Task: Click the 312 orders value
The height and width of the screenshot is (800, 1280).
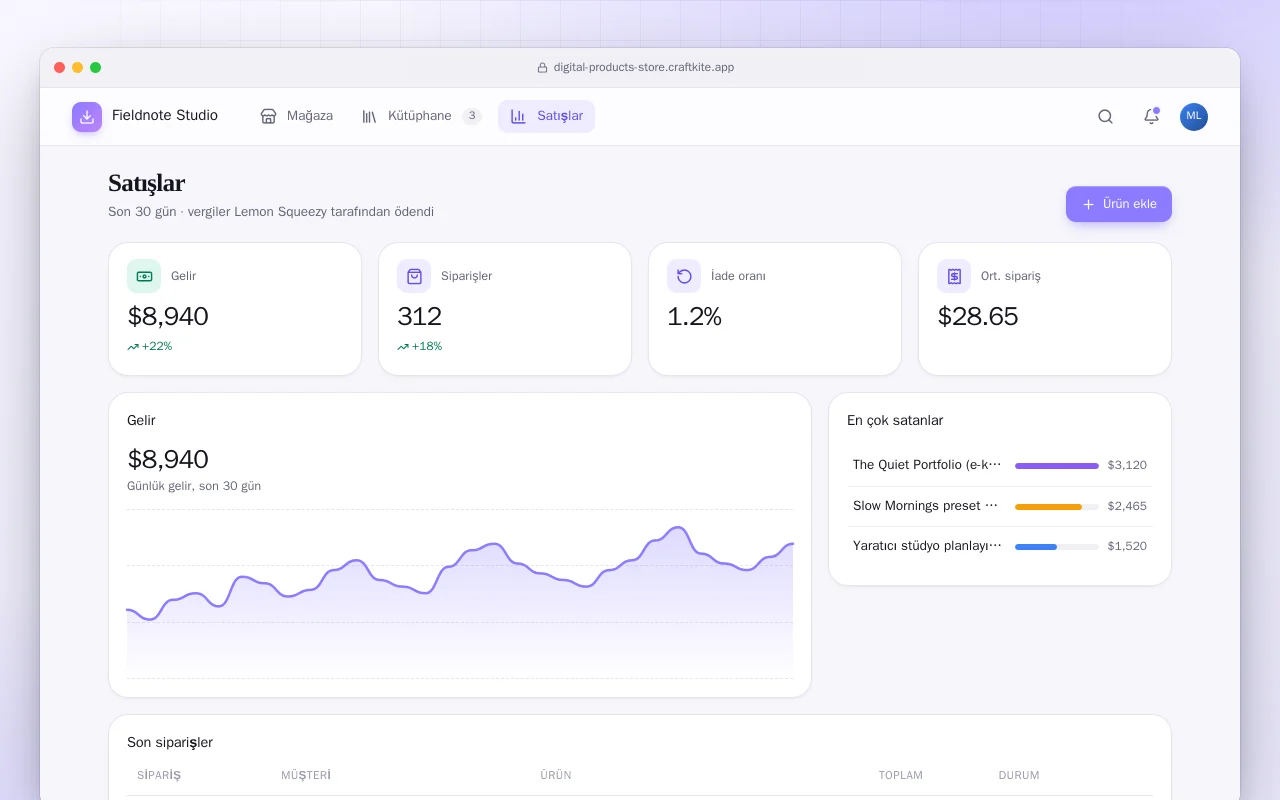Action: tap(419, 317)
